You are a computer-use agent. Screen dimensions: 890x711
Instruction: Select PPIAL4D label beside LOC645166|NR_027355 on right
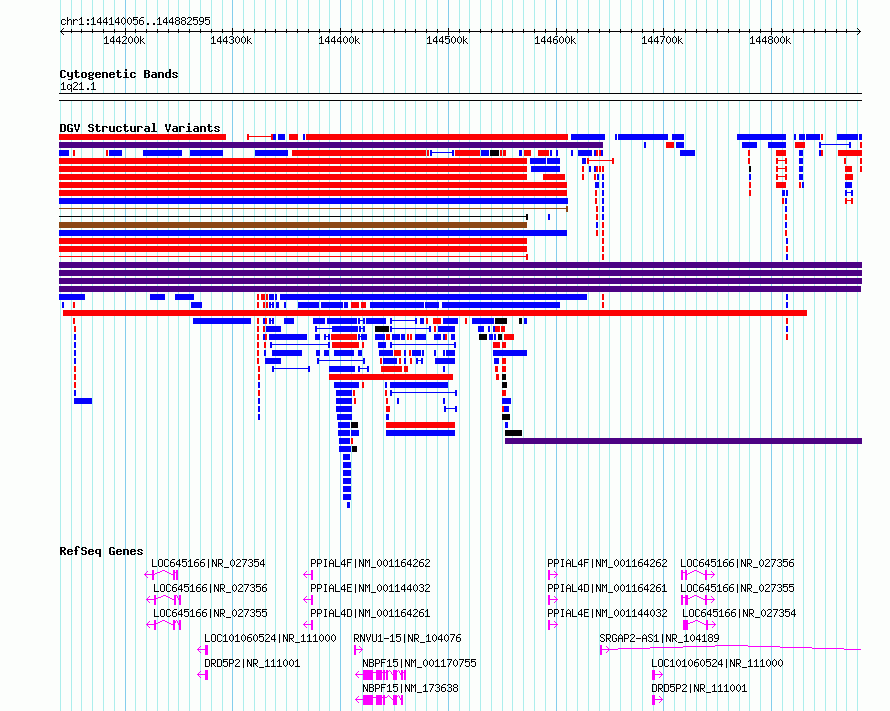click(607, 588)
